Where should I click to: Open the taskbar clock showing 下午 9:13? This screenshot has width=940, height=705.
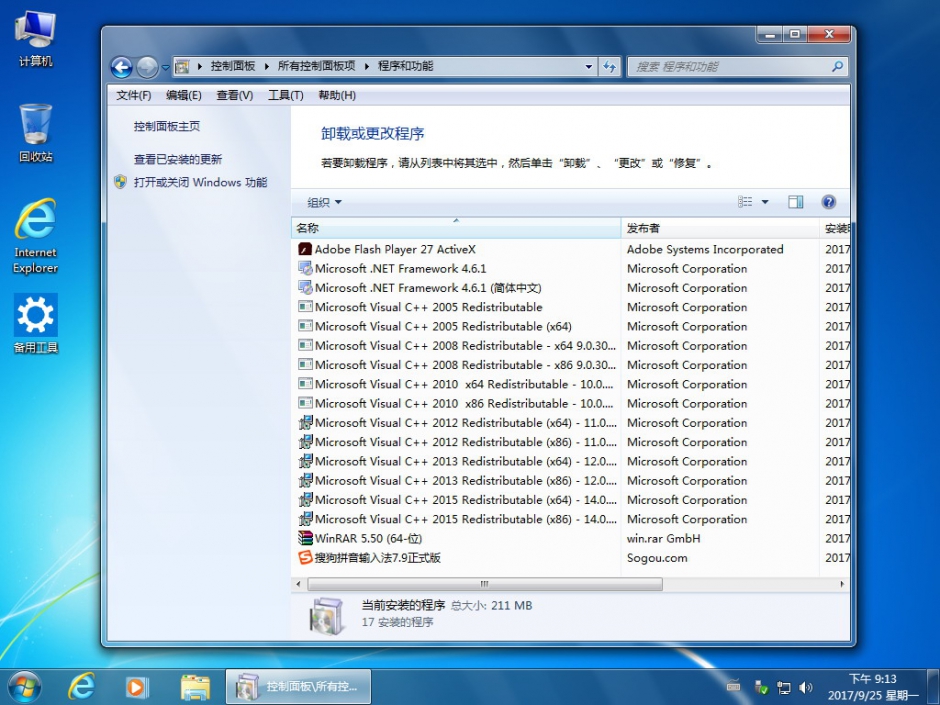click(x=873, y=687)
